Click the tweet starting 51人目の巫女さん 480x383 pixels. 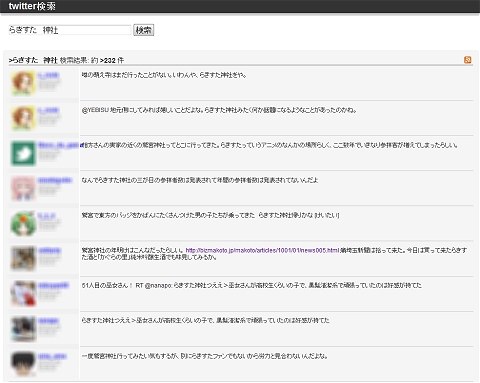pyautogui.click(x=252, y=285)
